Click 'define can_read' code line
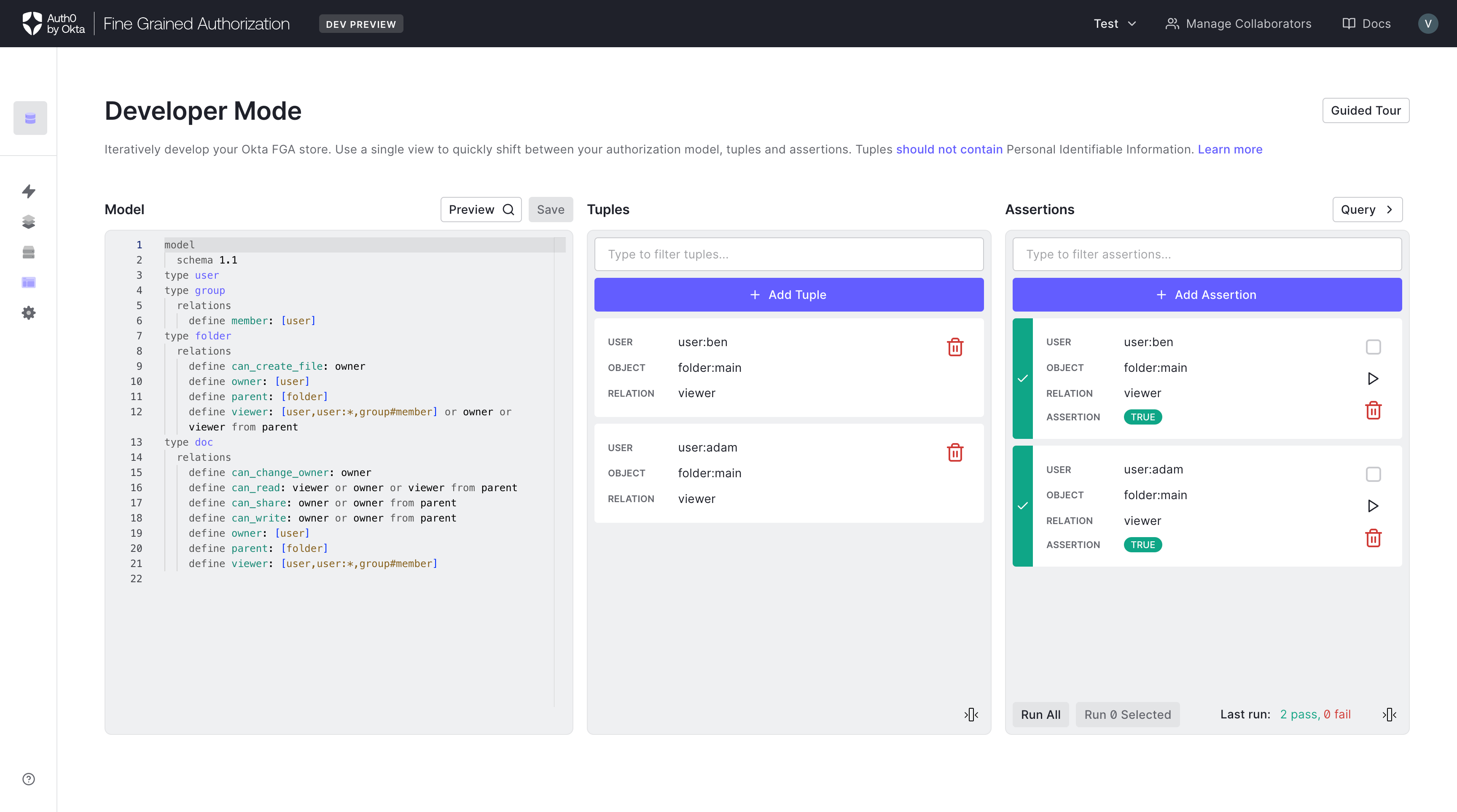1457x812 pixels. pos(352,487)
